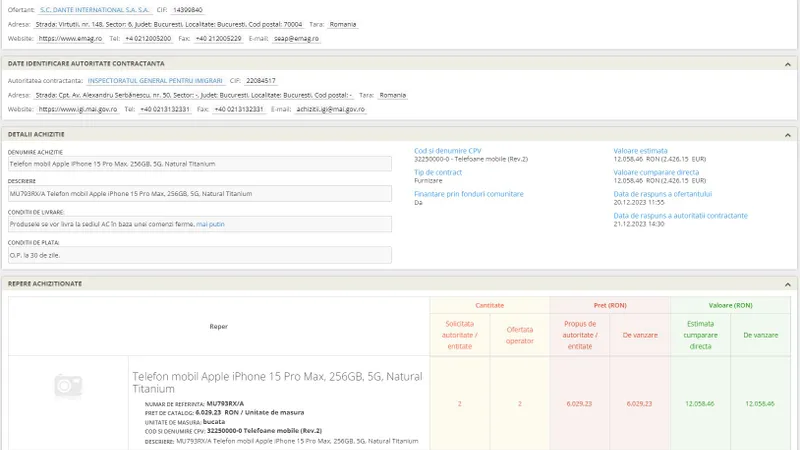Click the Romania country value in supplier address
Image resolution: width=800 pixels, height=450 pixels.
pos(342,24)
